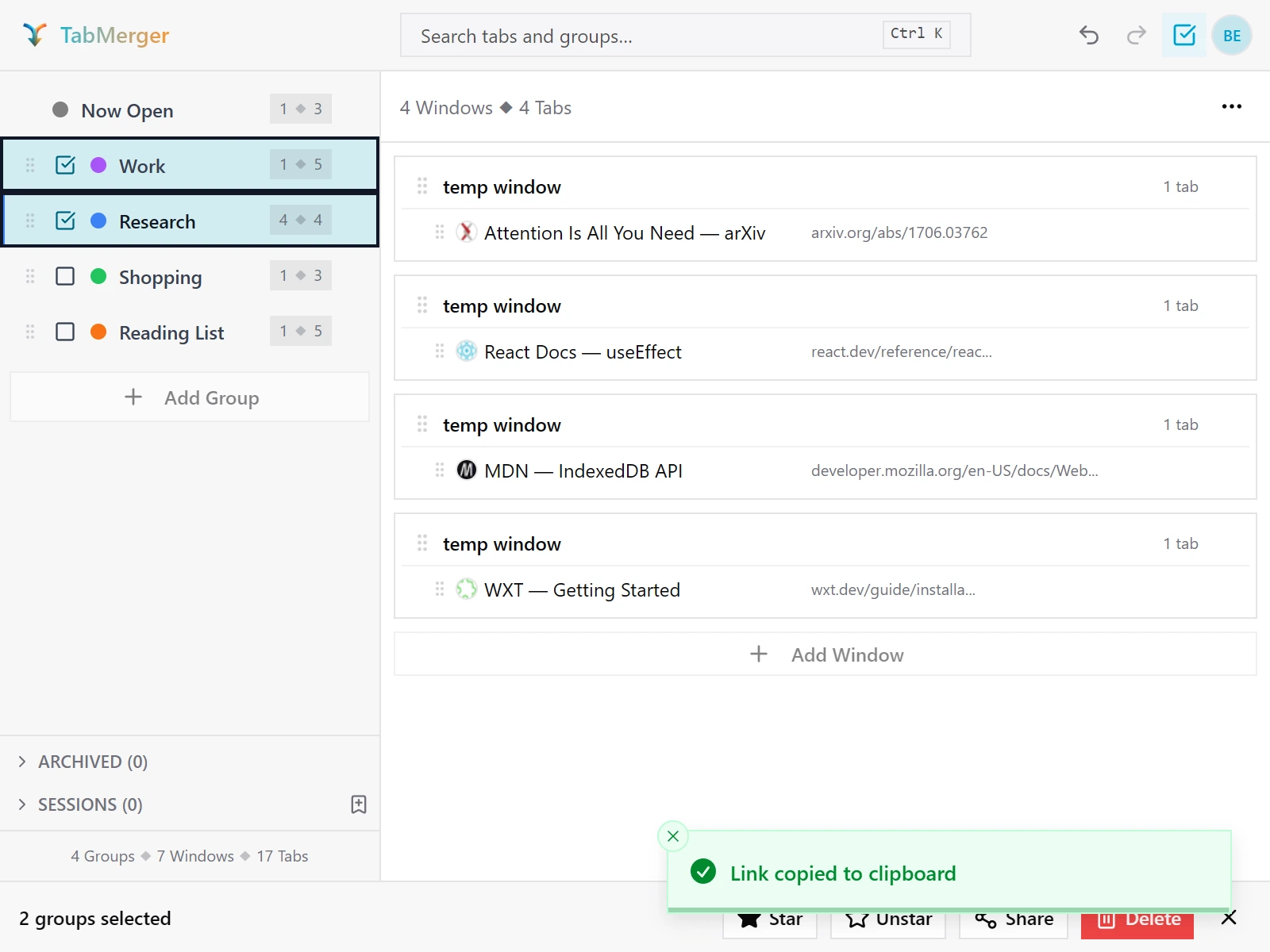The width and height of the screenshot is (1270, 952).
Task: Uncheck the Work group checkbox
Action: click(65, 165)
